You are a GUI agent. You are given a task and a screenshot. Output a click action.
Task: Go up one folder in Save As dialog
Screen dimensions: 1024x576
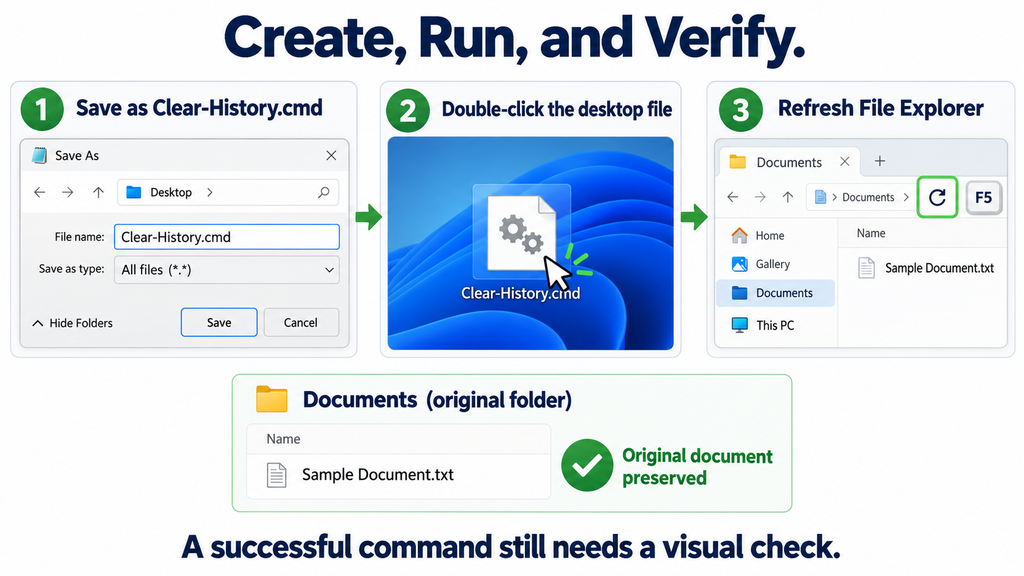(x=98, y=192)
